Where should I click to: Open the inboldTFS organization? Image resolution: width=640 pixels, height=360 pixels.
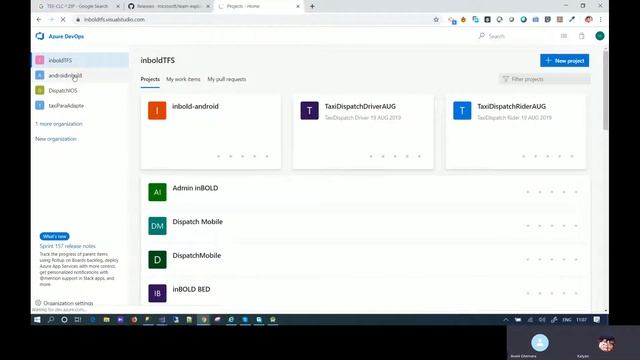click(80, 60)
